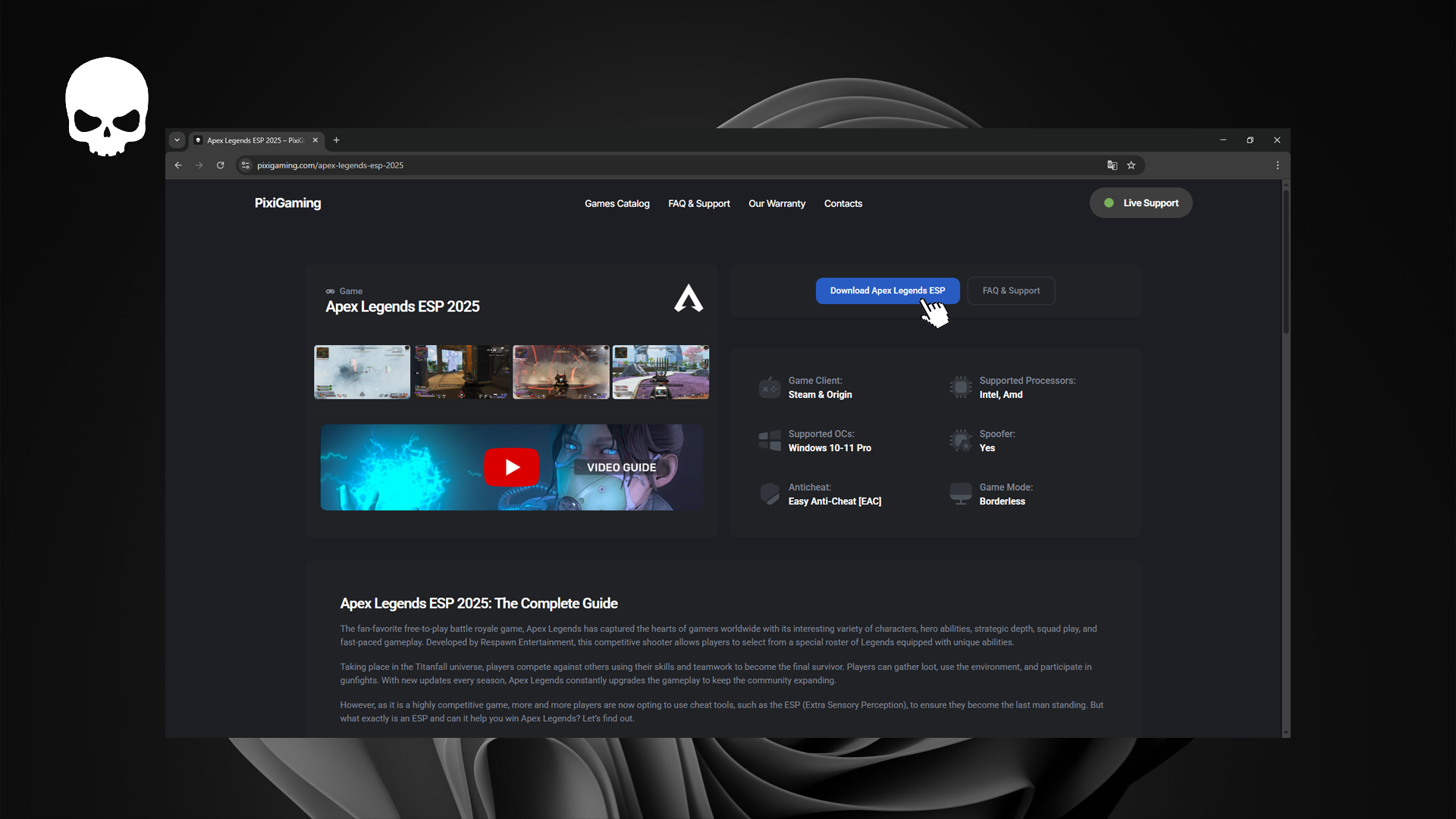Viewport: 1456px width, 819px height.
Task: Open the tab search dropdown arrow
Action: pos(177,140)
